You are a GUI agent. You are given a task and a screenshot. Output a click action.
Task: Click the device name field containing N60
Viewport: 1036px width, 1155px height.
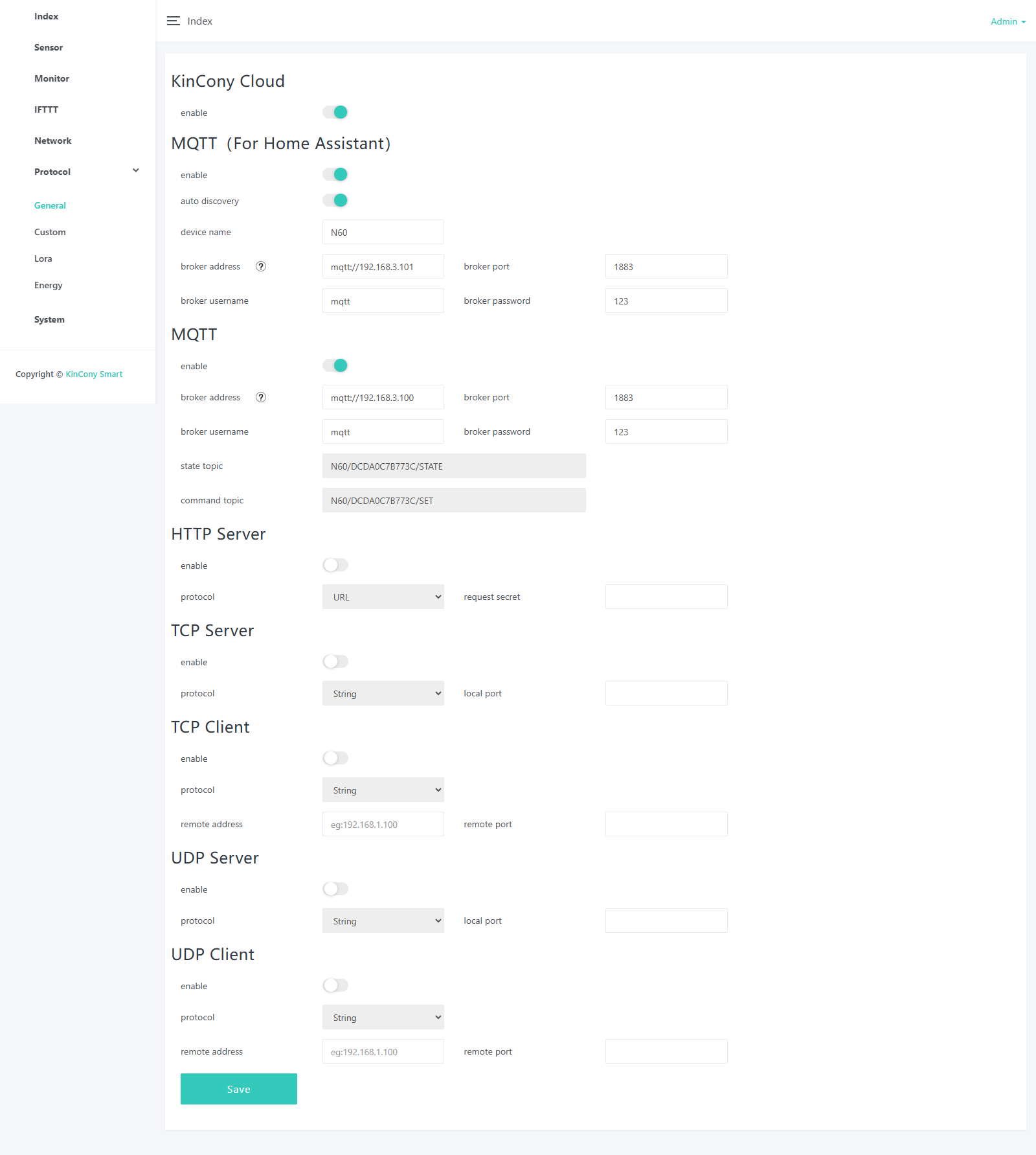tap(383, 232)
